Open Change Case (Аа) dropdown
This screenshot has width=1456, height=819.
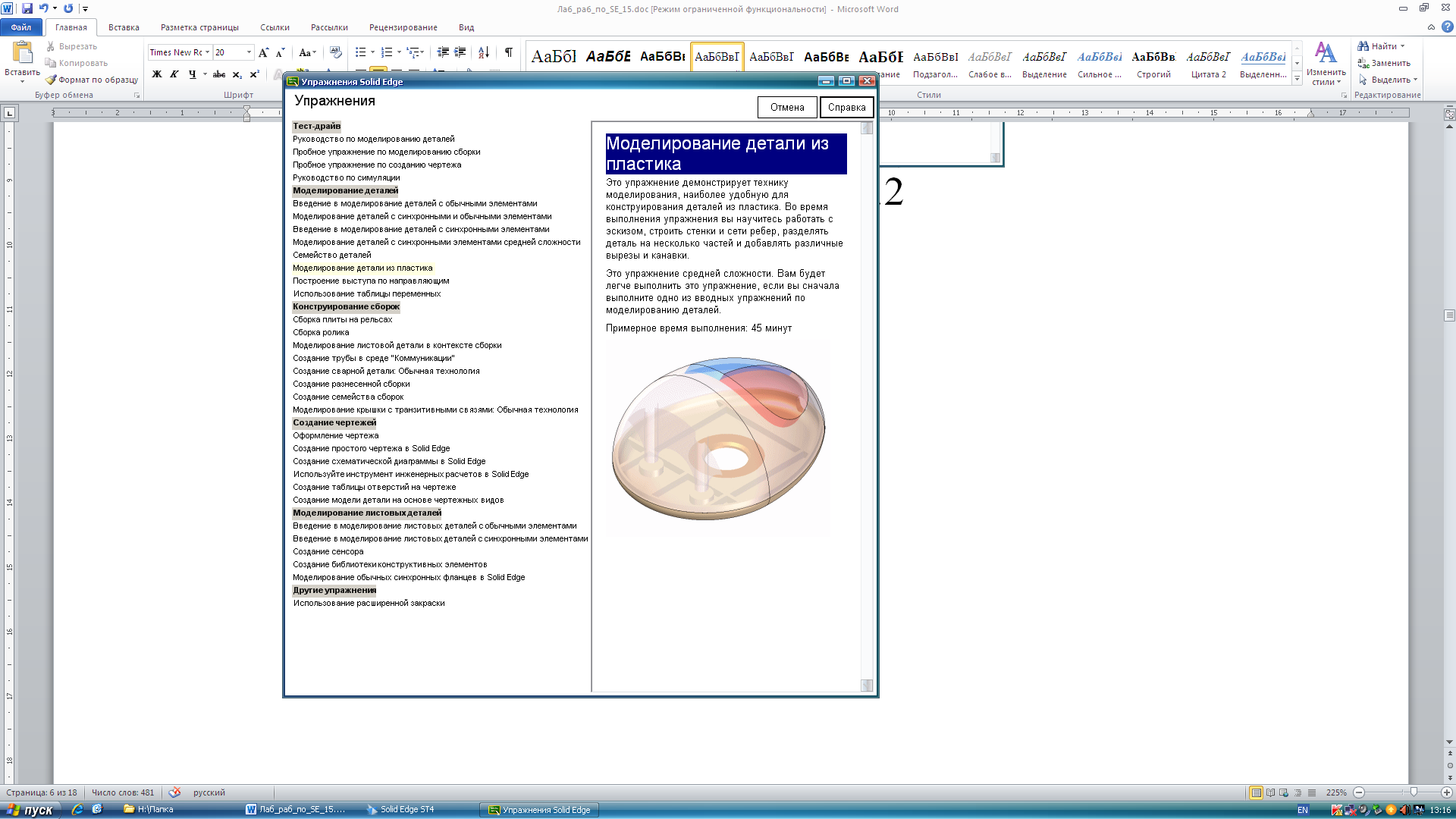pyautogui.click(x=306, y=52)
